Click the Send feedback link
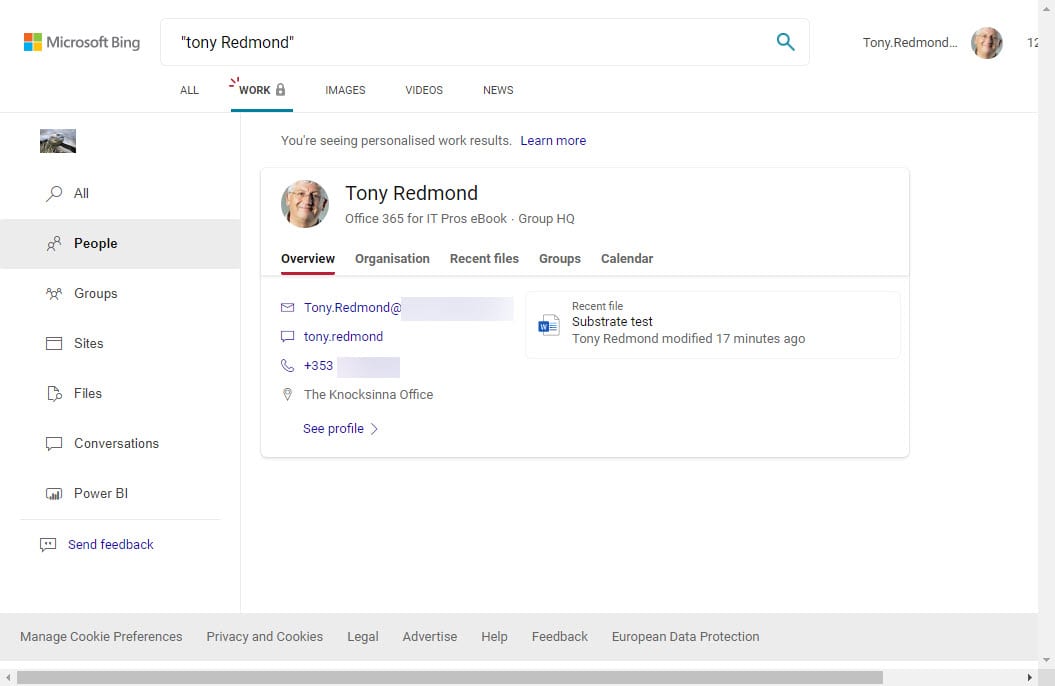 [110, 545]
